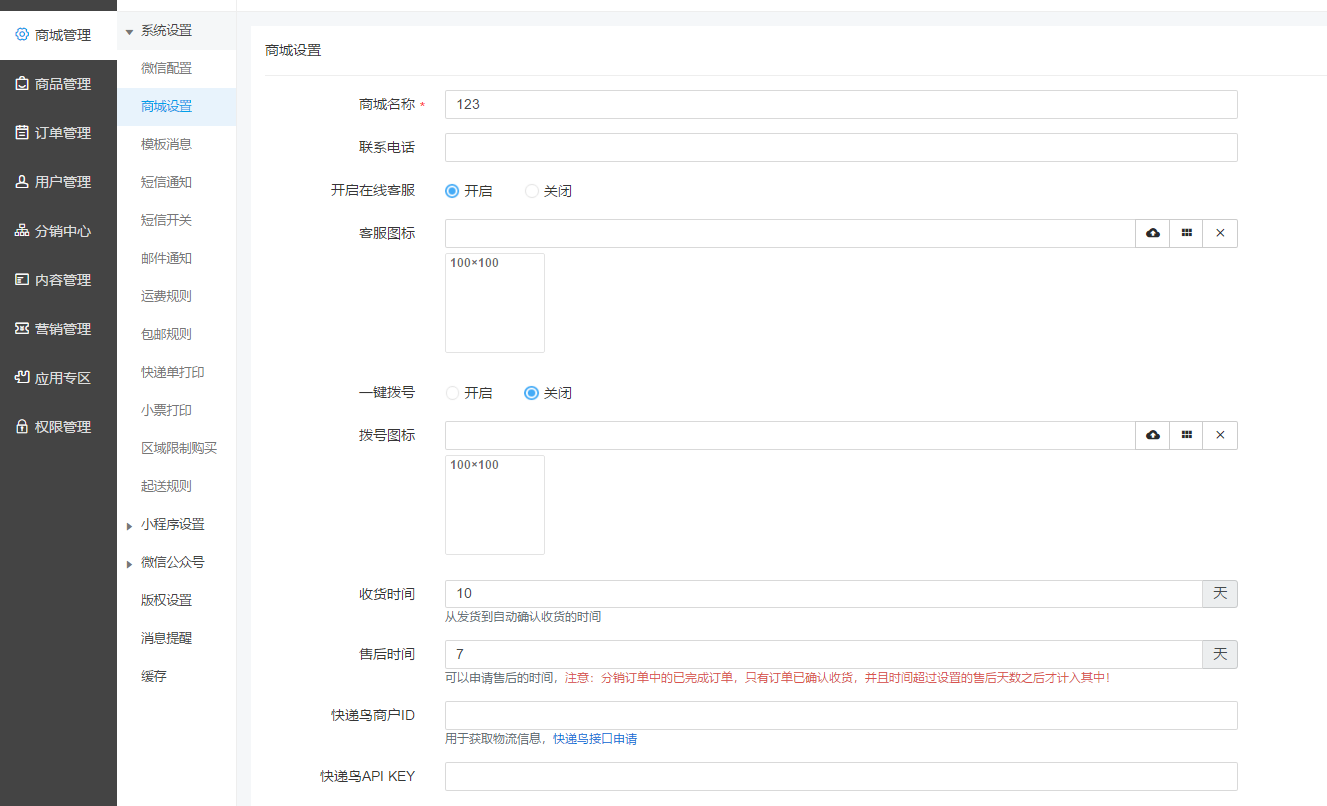Click the 售后时间 days input field
Image resolution: width=1327 pixels, height=806 pixels.
(823, 654)
